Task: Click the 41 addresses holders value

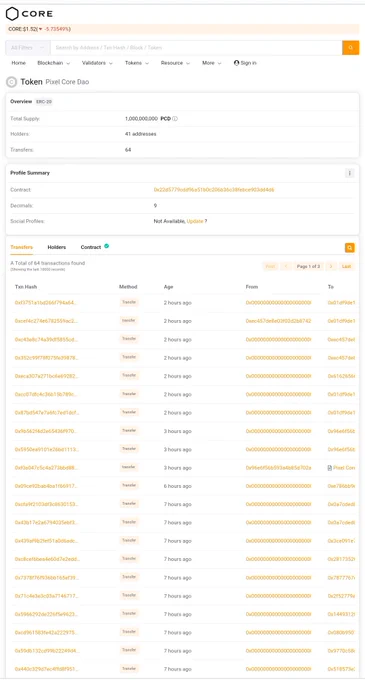Action: (x=140, y=134)
